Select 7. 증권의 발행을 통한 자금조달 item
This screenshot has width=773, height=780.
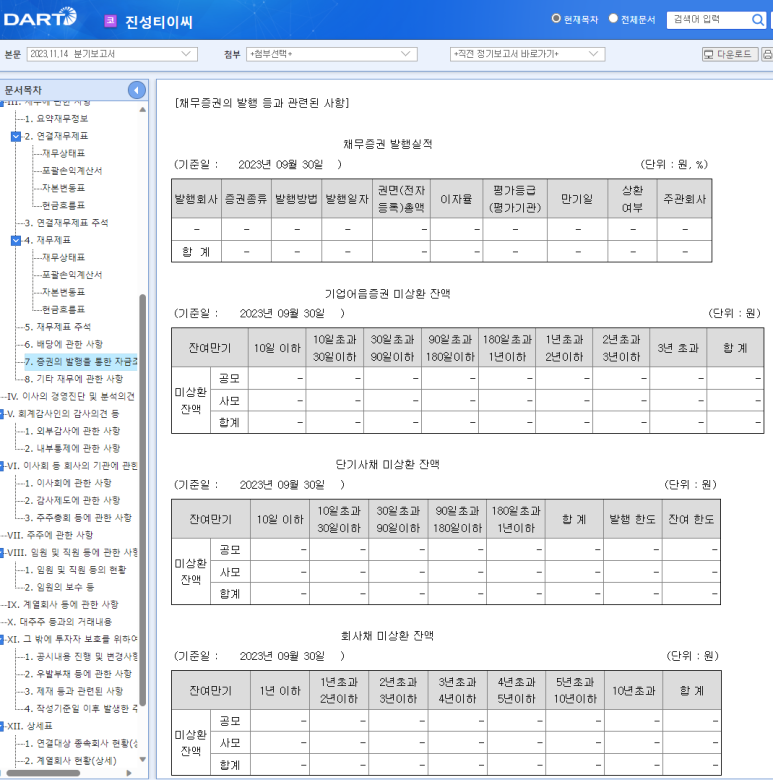pyautogui.click(x=81, y=362)
